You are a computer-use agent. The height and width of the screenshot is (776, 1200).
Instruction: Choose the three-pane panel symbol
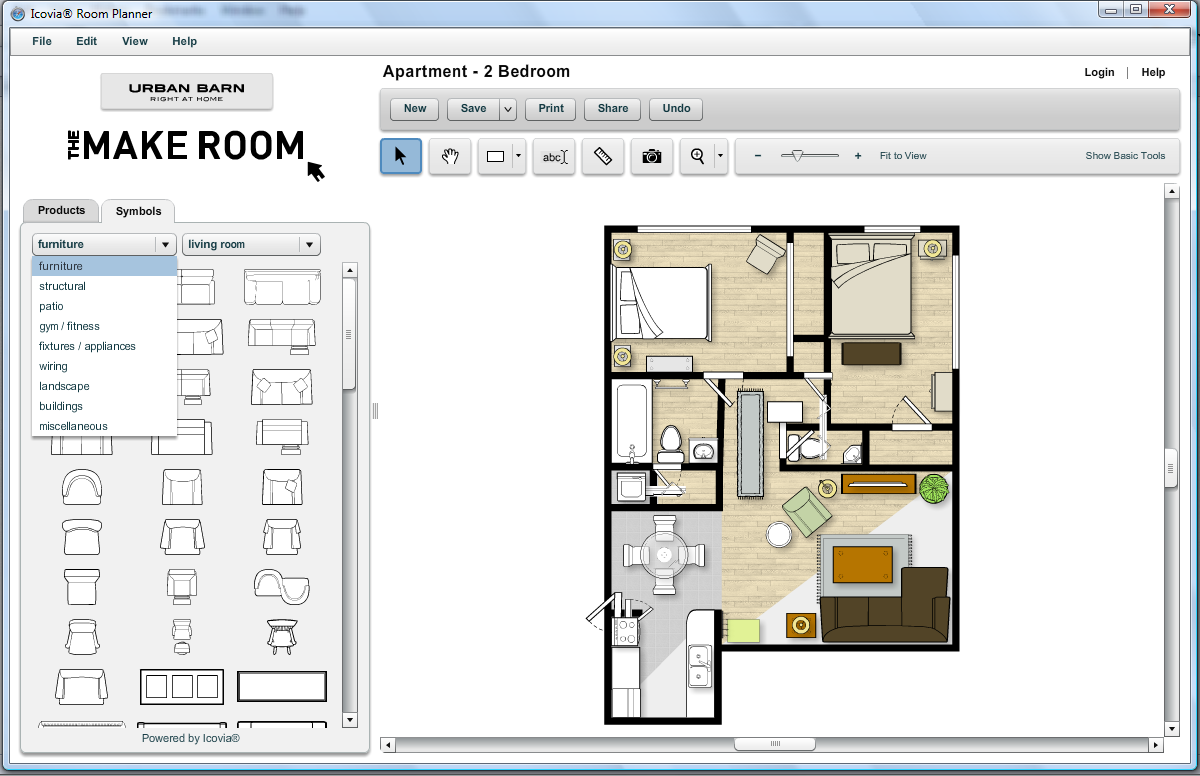[x=181, y=686]
